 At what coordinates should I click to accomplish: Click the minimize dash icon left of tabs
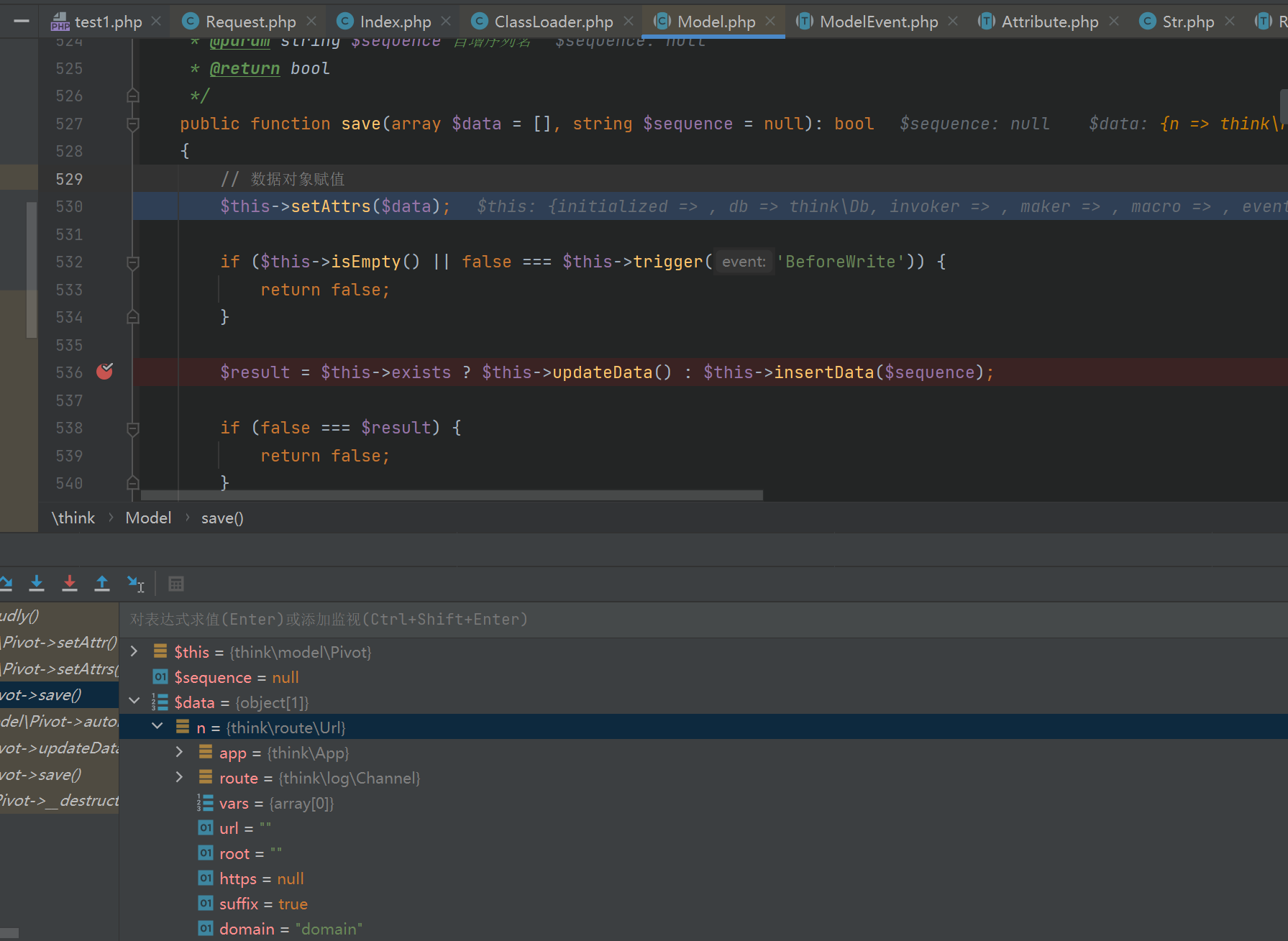tap(22, 22)
